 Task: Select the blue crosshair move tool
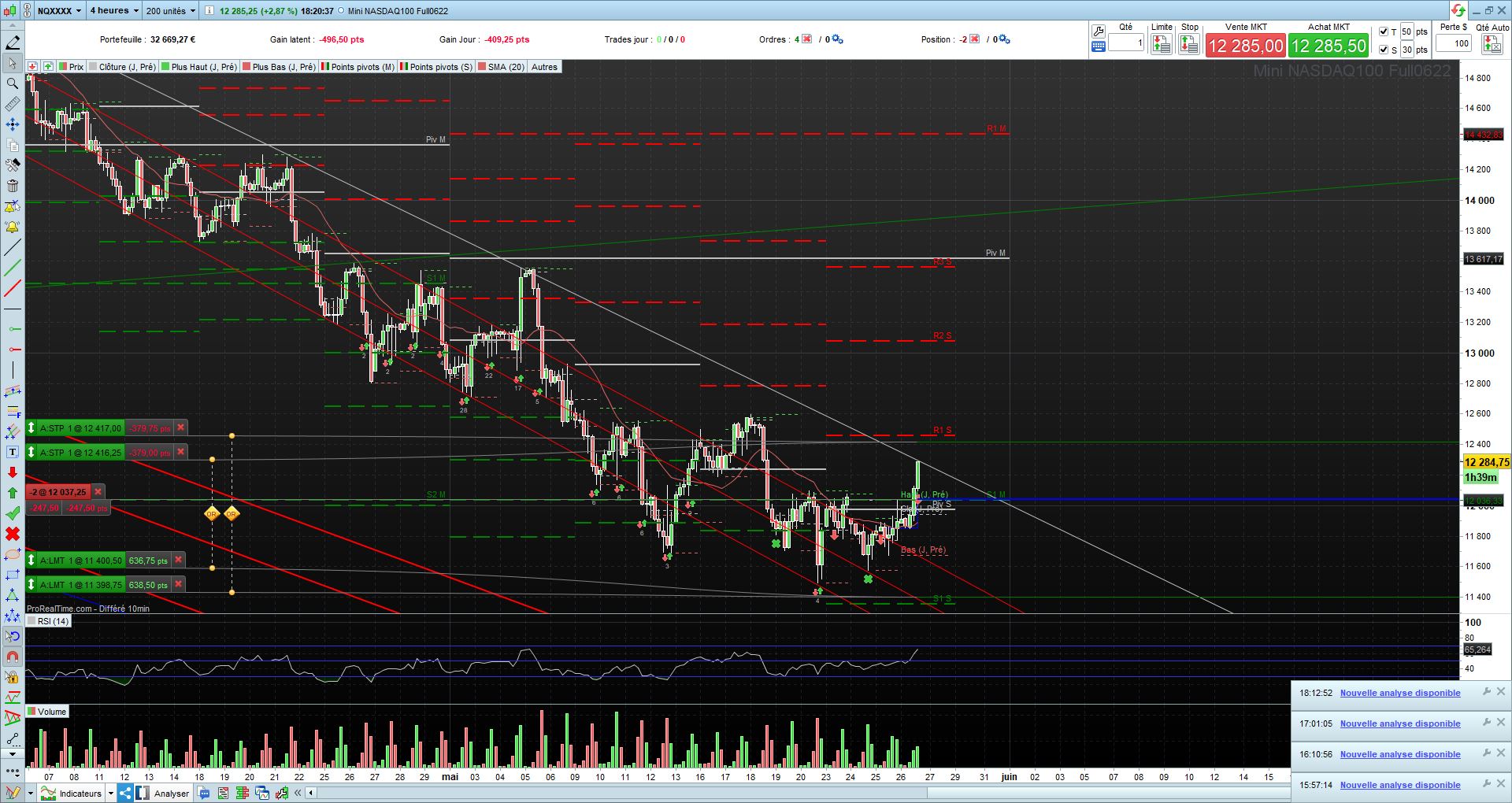point(13,124)
